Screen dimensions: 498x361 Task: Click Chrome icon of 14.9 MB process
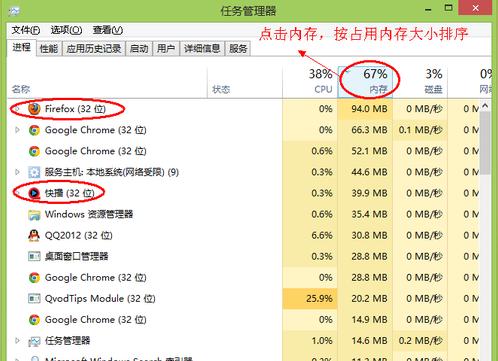[34, 320]
